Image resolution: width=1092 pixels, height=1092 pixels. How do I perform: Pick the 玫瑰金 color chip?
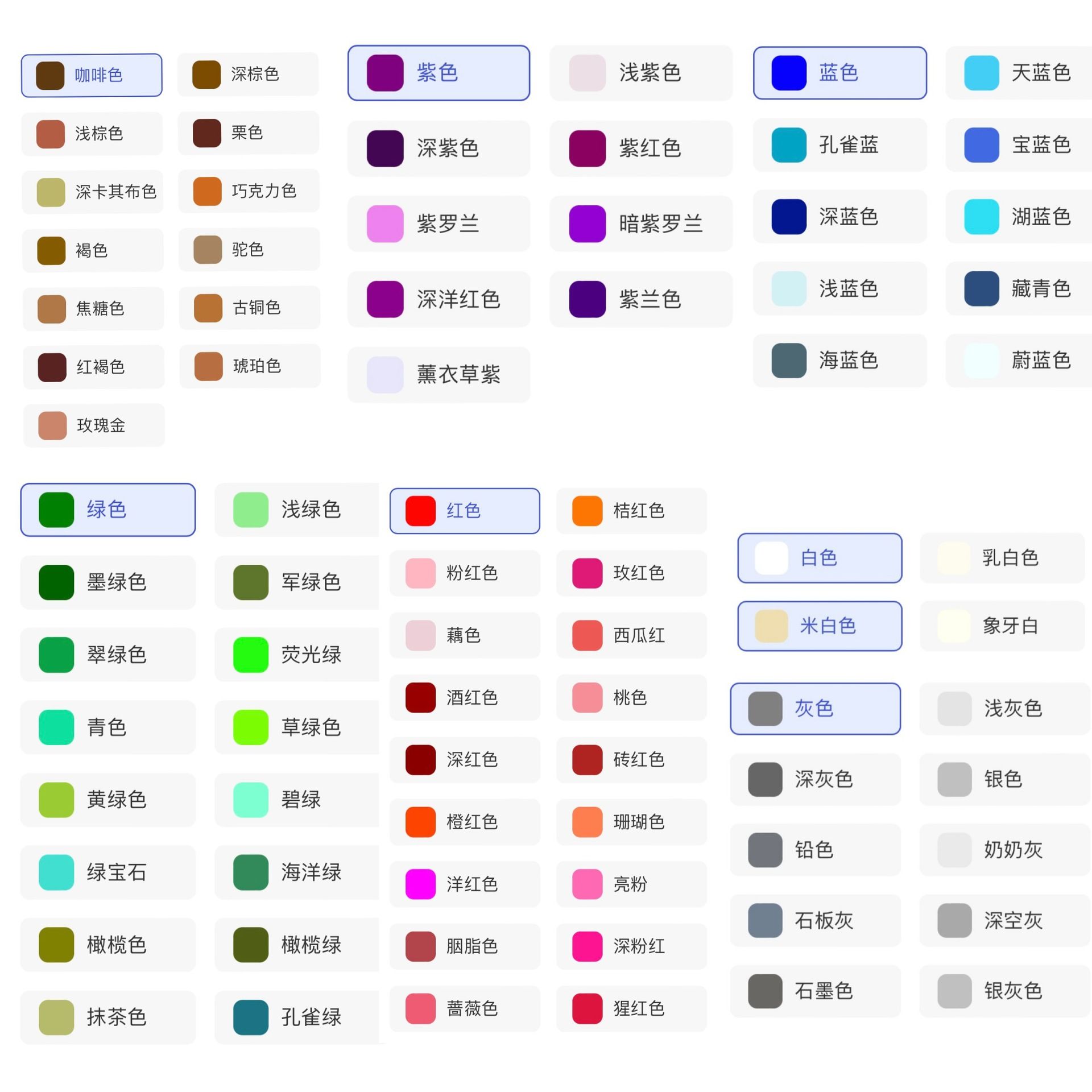pos(94,425)
